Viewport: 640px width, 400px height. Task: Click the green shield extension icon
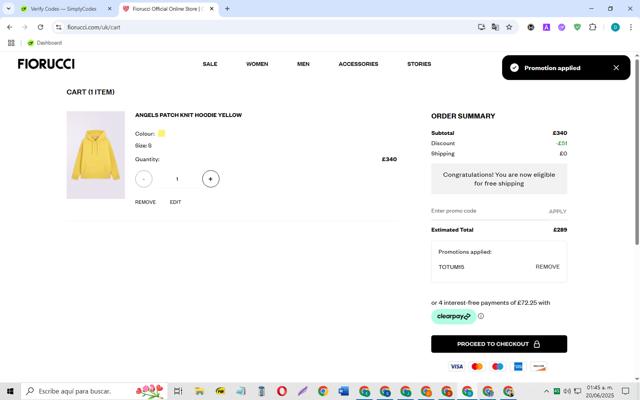point(577,27)
